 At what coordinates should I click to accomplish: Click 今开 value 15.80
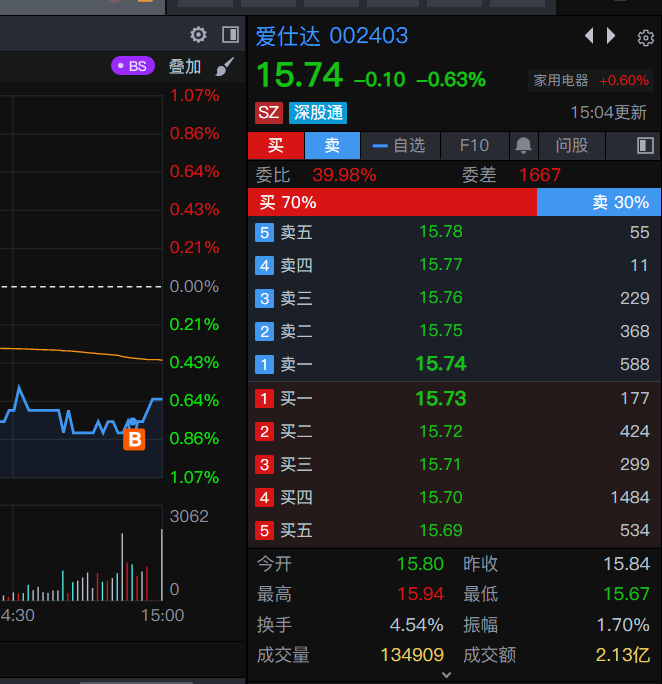point(420,564)
